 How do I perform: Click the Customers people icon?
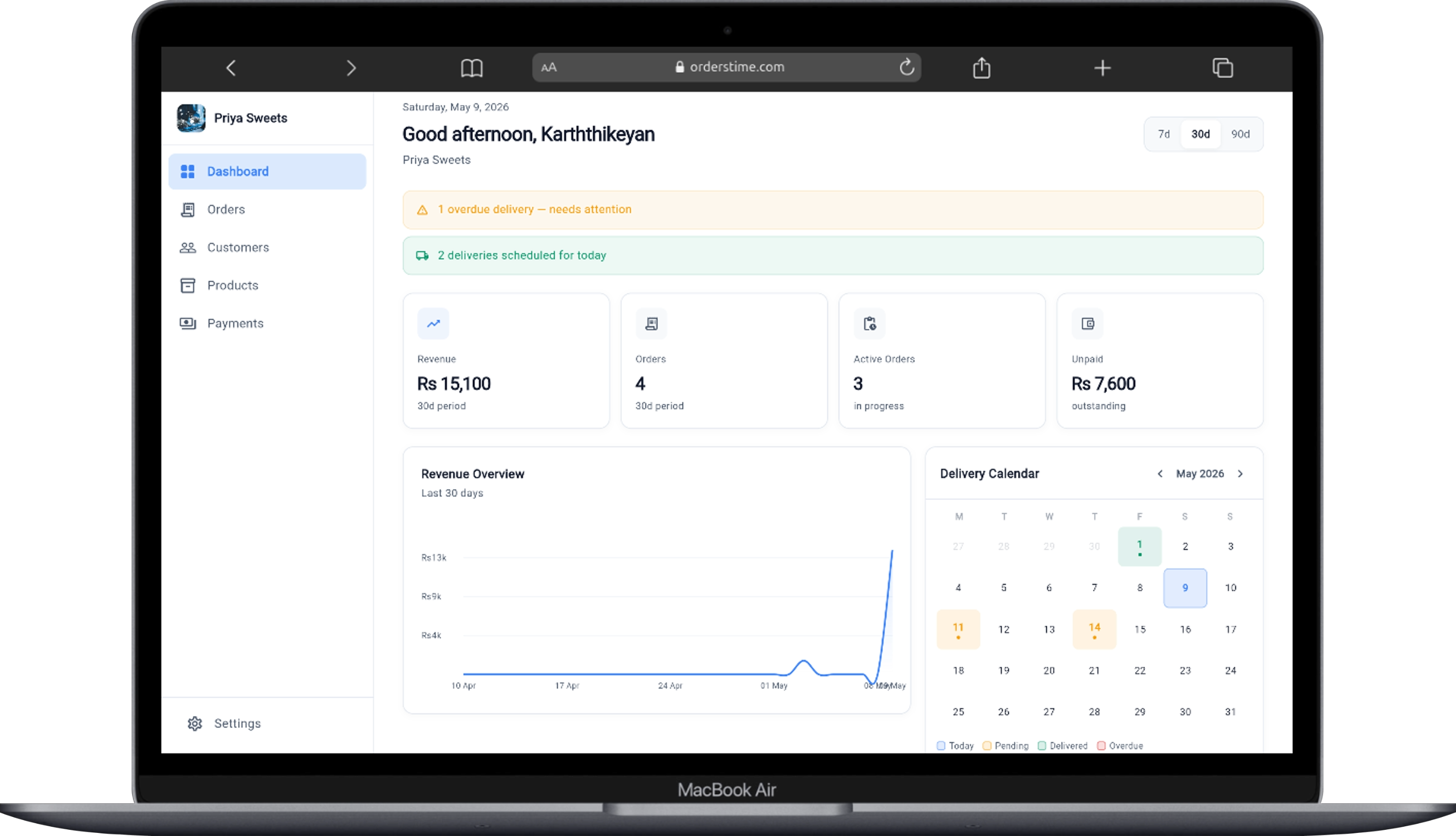click(188, 248)
